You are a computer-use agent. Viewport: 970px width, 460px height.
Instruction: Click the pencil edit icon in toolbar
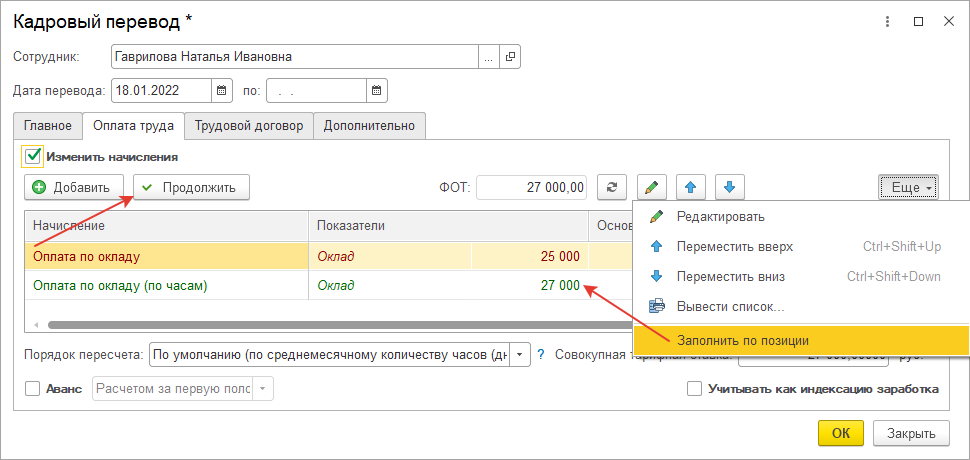pos(651,187)
